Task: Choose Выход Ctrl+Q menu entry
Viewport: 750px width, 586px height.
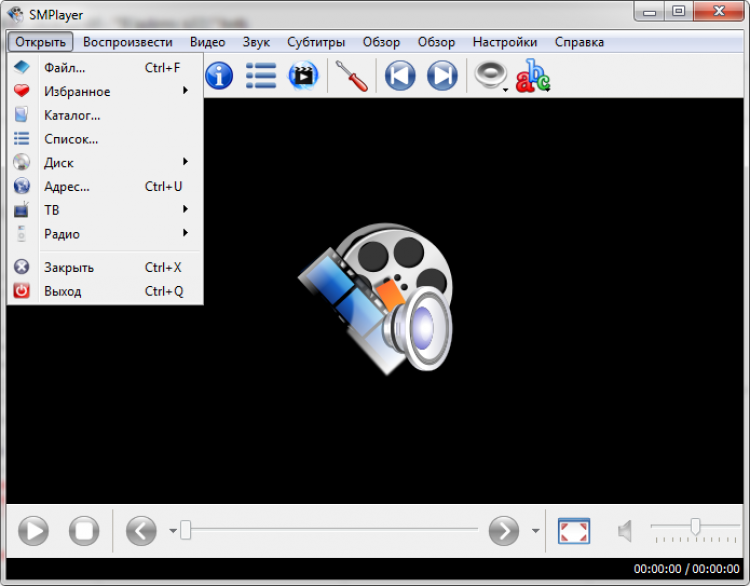Action: [106, 291]
